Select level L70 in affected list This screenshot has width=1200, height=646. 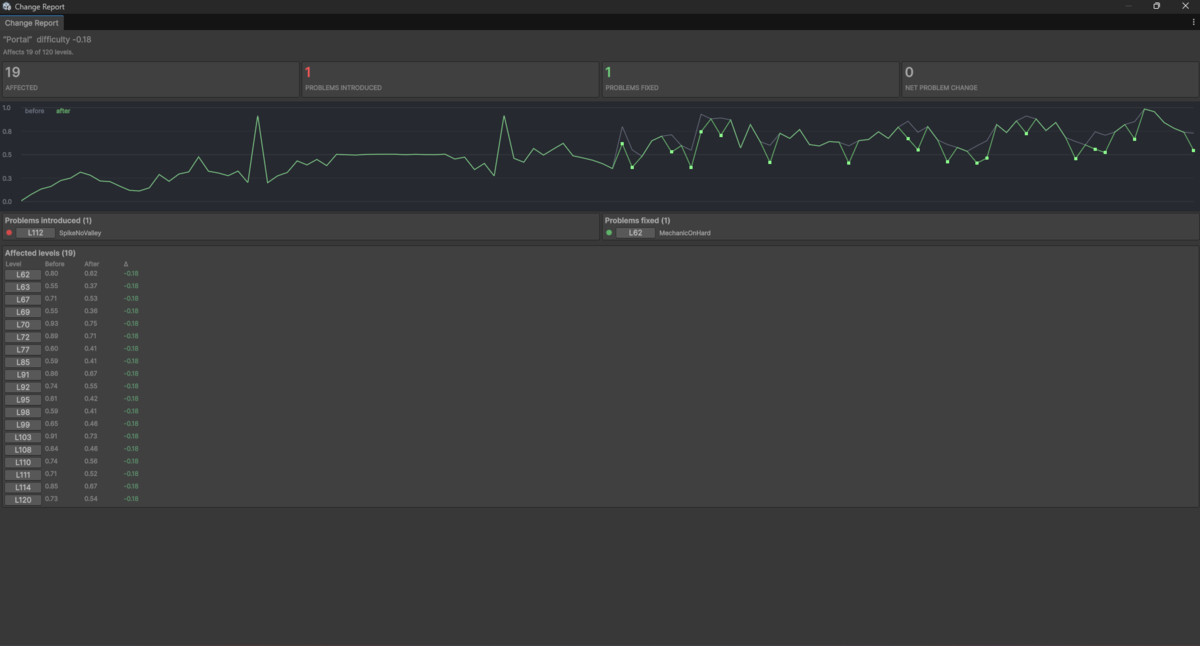click(23, 324)
